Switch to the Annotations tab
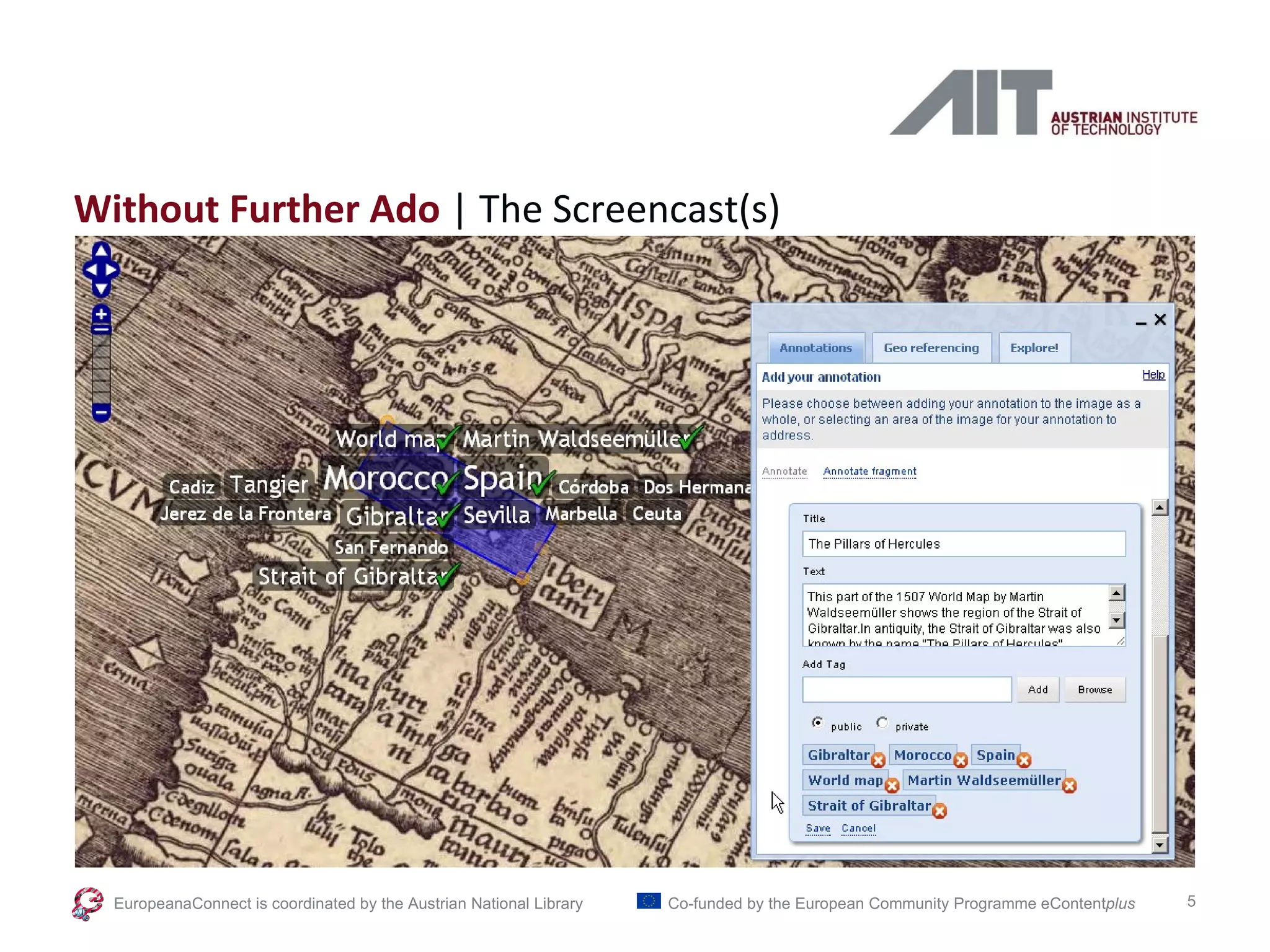 pyautogui.click(x=815, y=348)
